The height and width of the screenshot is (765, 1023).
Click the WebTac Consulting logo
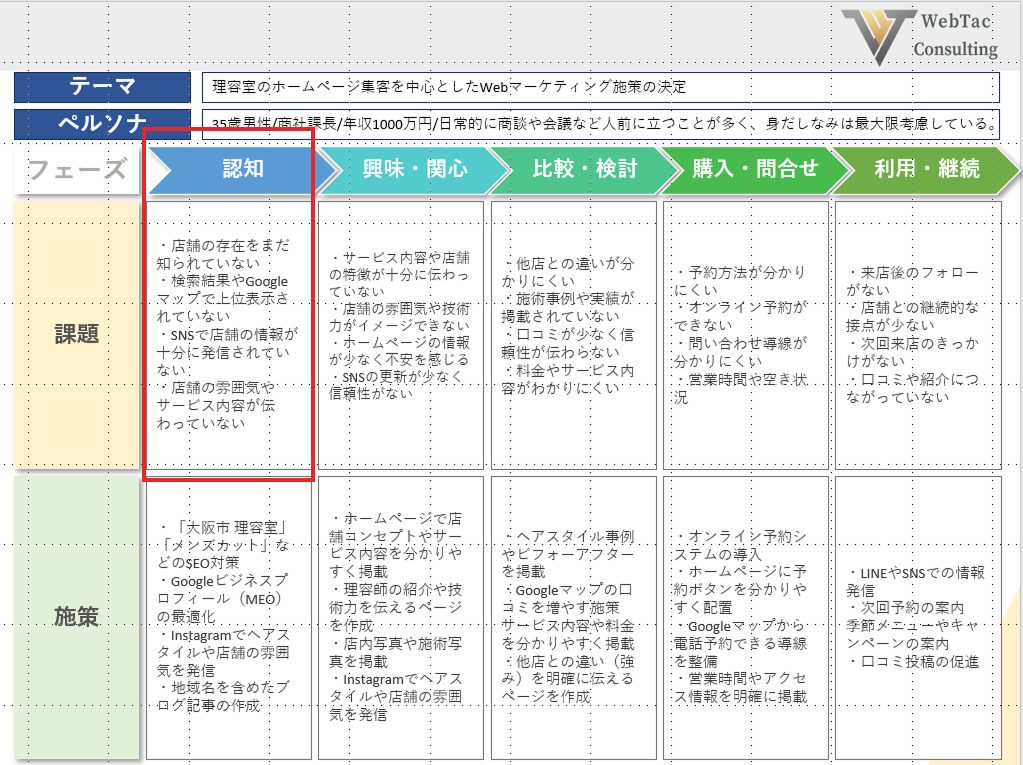coord(919,36)
